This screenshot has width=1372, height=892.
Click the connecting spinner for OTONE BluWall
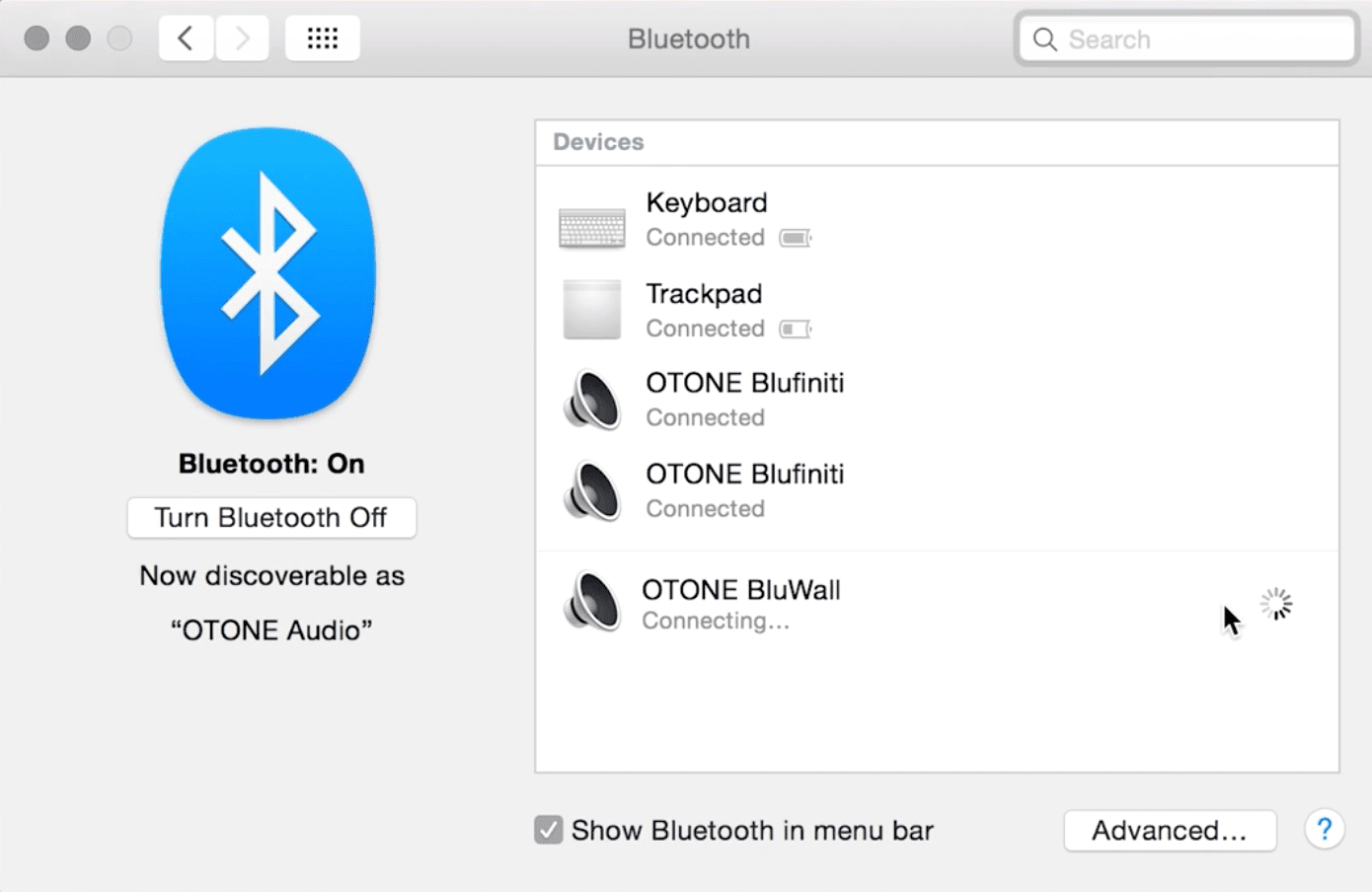coord(1276,604)
